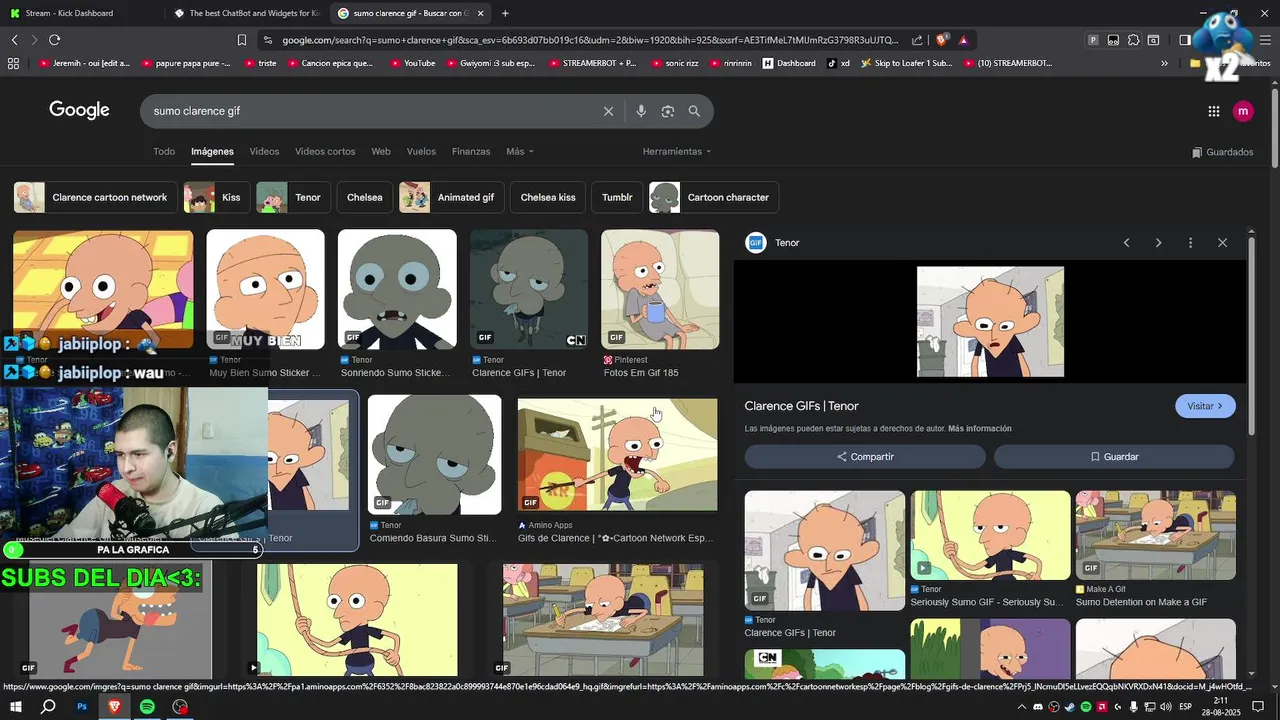The image size is (1280, 720).
Task: Show more bookmarks with the chevron
Action: (1164, 63)
